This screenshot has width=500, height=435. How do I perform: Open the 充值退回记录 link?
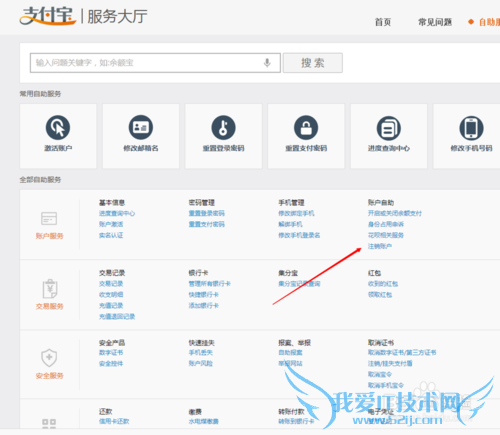117,317
